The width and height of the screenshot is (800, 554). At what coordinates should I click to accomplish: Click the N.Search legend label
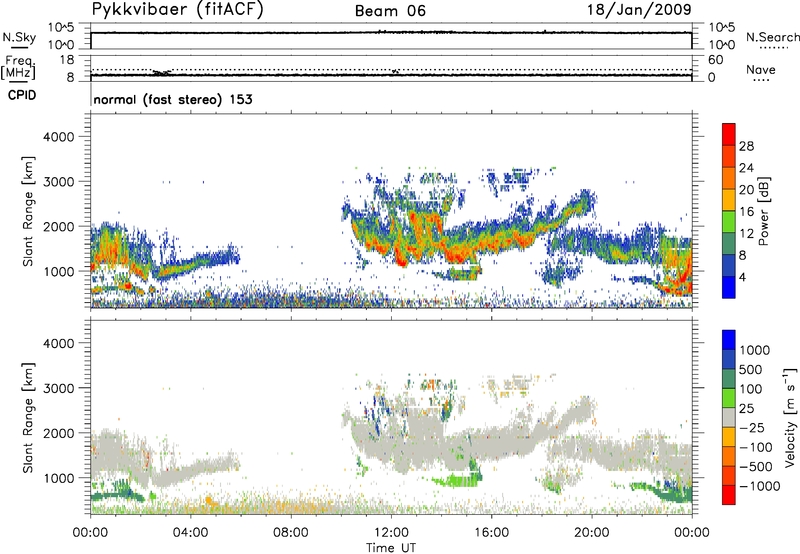tap(772, 37)
